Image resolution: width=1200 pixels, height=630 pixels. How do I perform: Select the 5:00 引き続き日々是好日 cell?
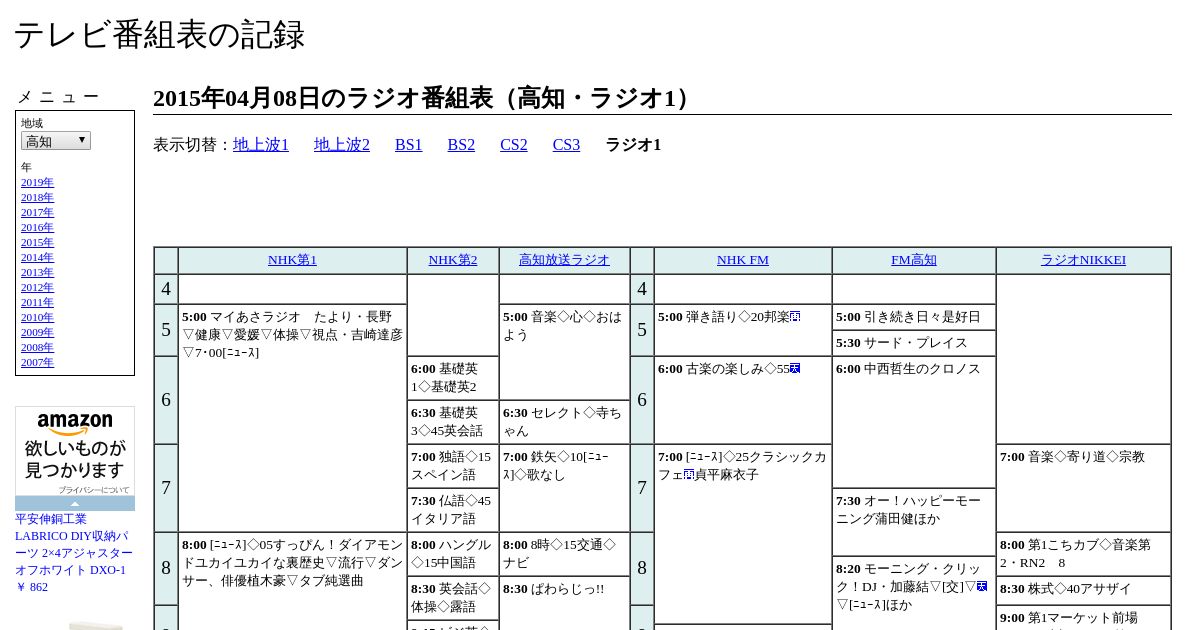coord(914,317)
